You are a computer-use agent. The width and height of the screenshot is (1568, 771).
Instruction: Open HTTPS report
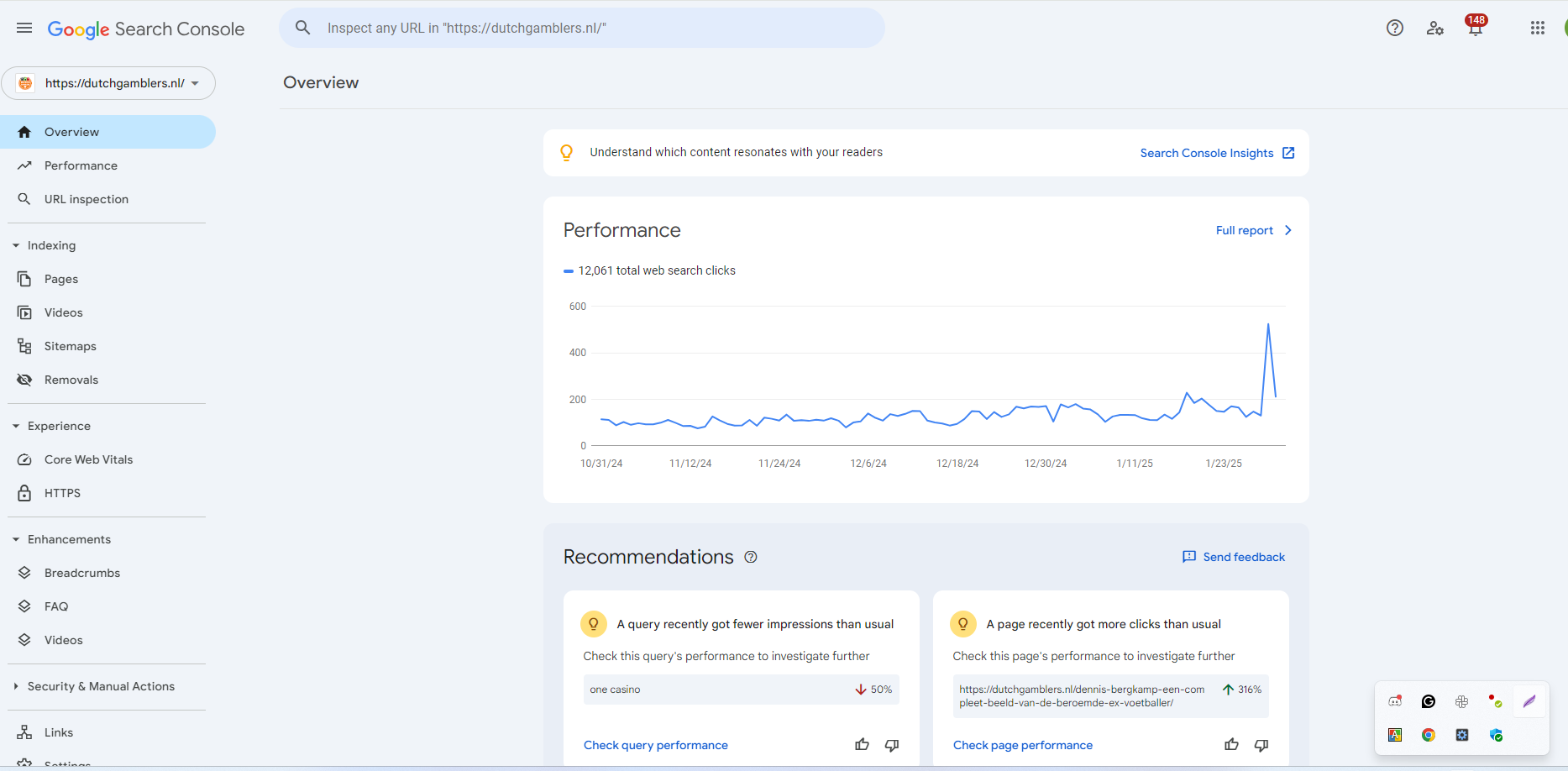click(x=108, y=493)
